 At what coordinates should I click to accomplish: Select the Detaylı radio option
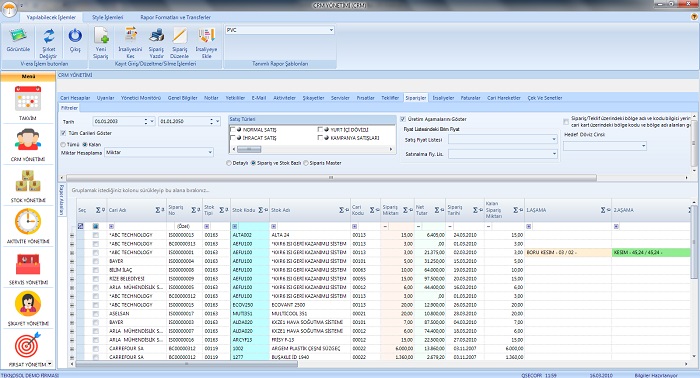pyautogui.click(x=229, y=163)
